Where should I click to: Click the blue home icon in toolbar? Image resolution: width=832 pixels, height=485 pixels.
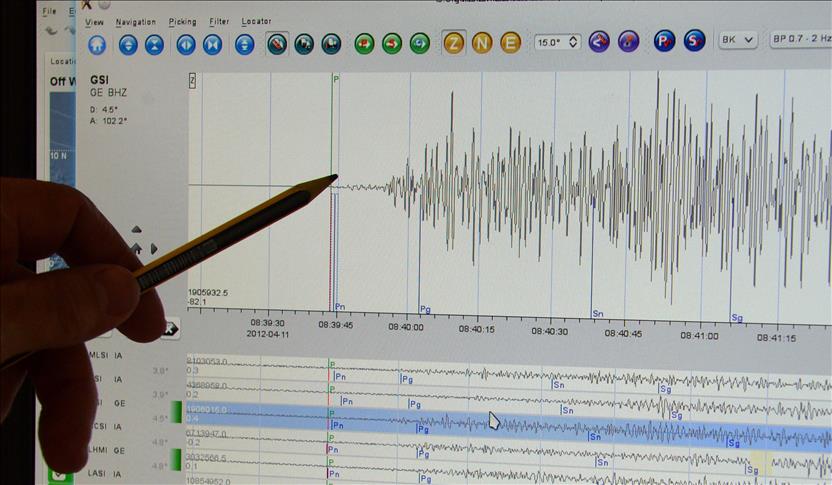tap(97, 44)
